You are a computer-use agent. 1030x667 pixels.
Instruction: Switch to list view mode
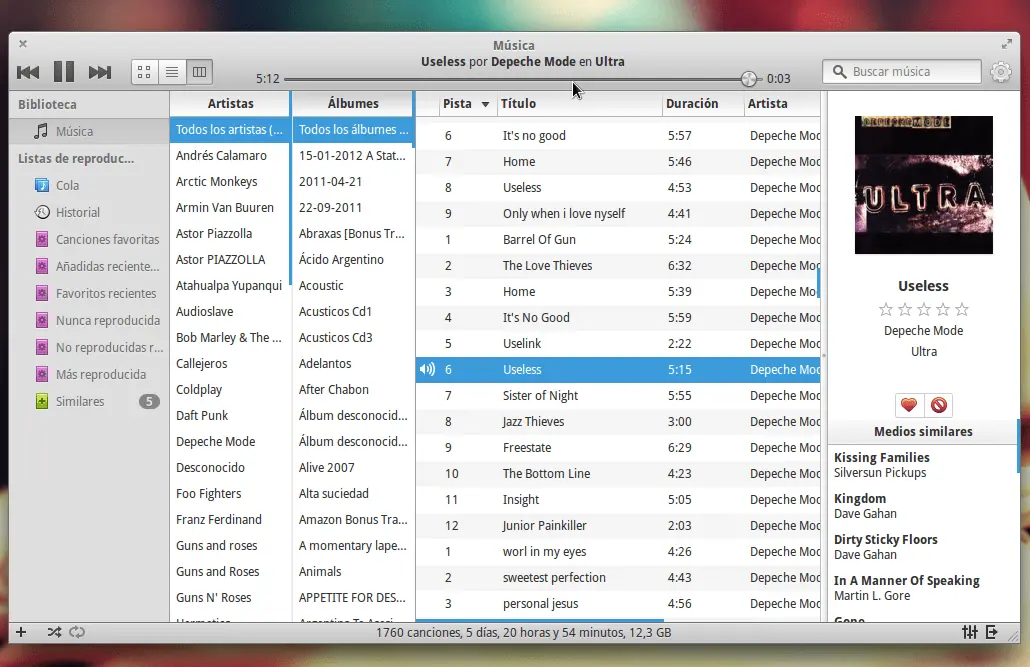[172, 72]
